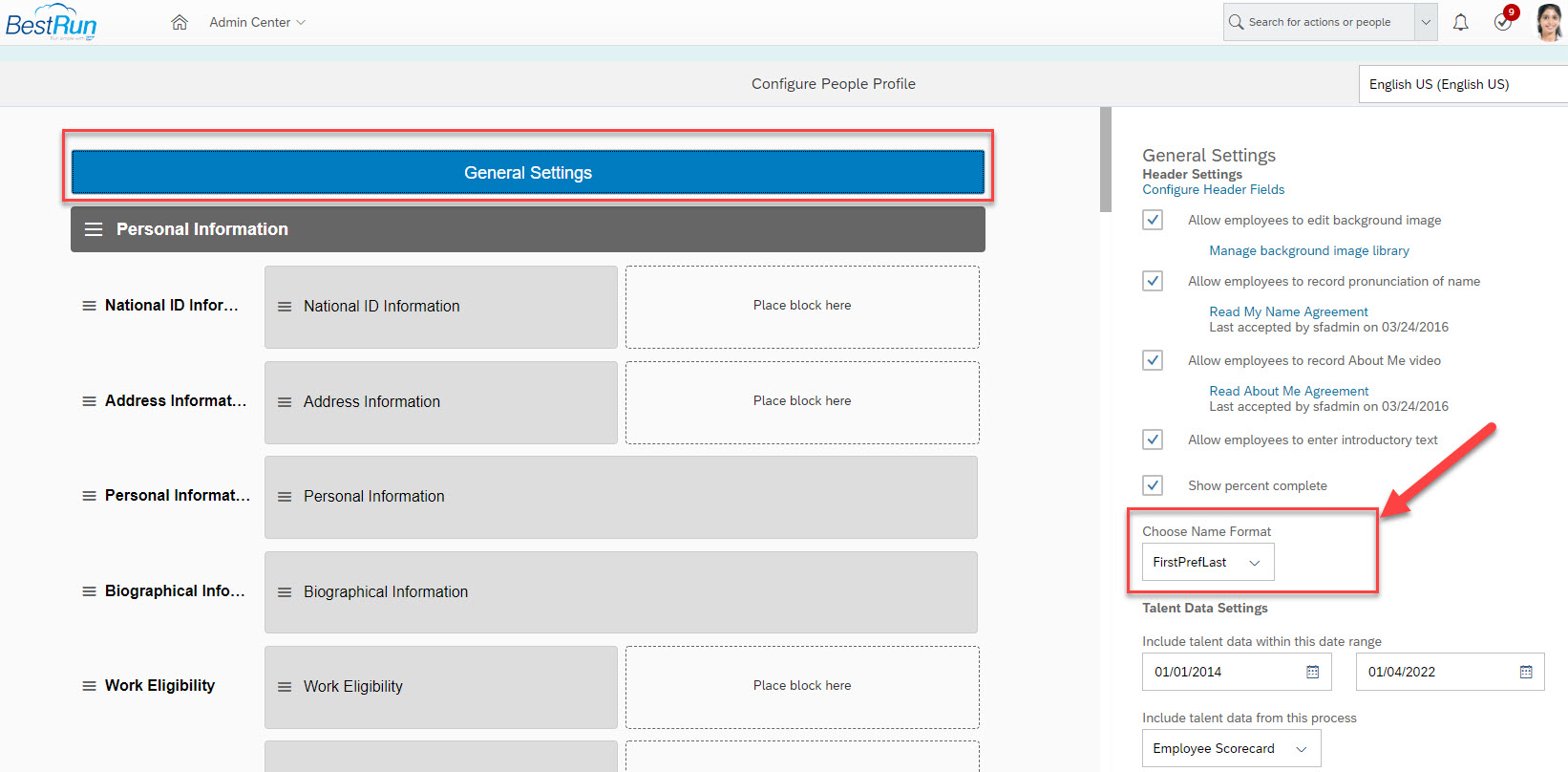Open Read About Me Agreement link
Screen dimensions: 1568x772
[1288, 391]
